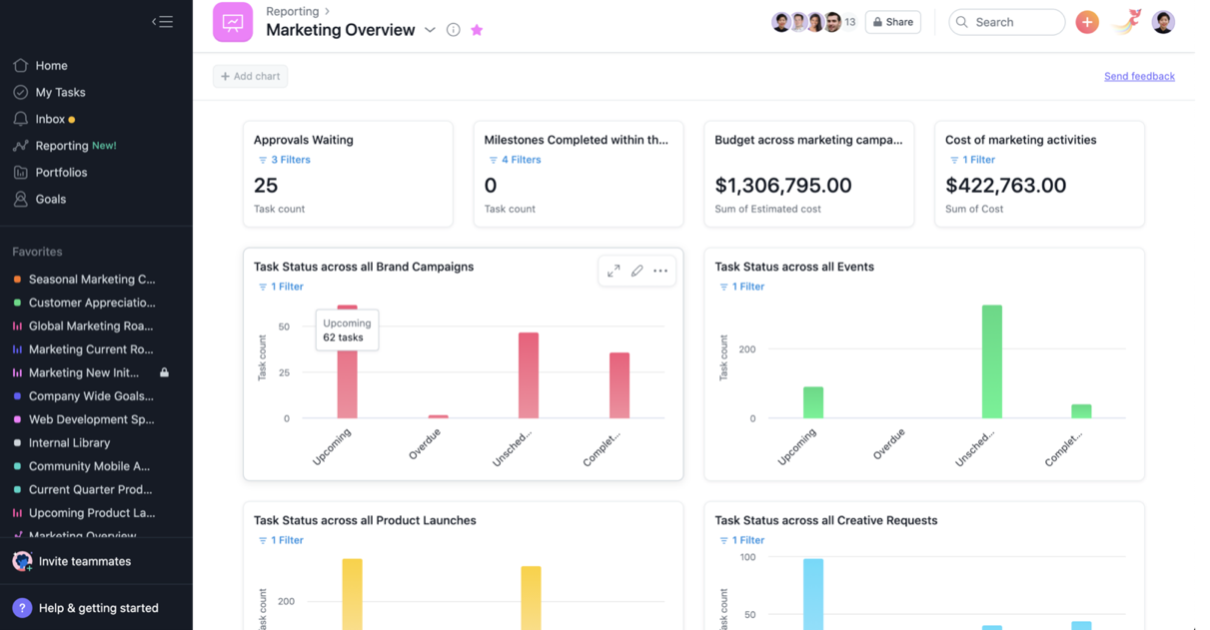Click the Share button
This screenshot has width=1210, height=630.
[892, 22]
